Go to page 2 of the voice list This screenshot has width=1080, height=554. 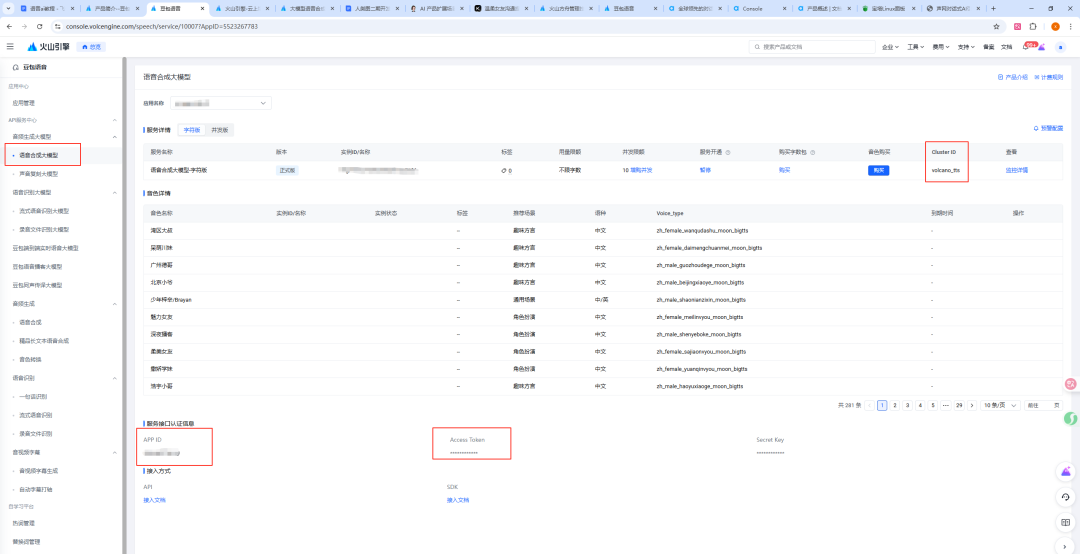(x=895, y=405)
